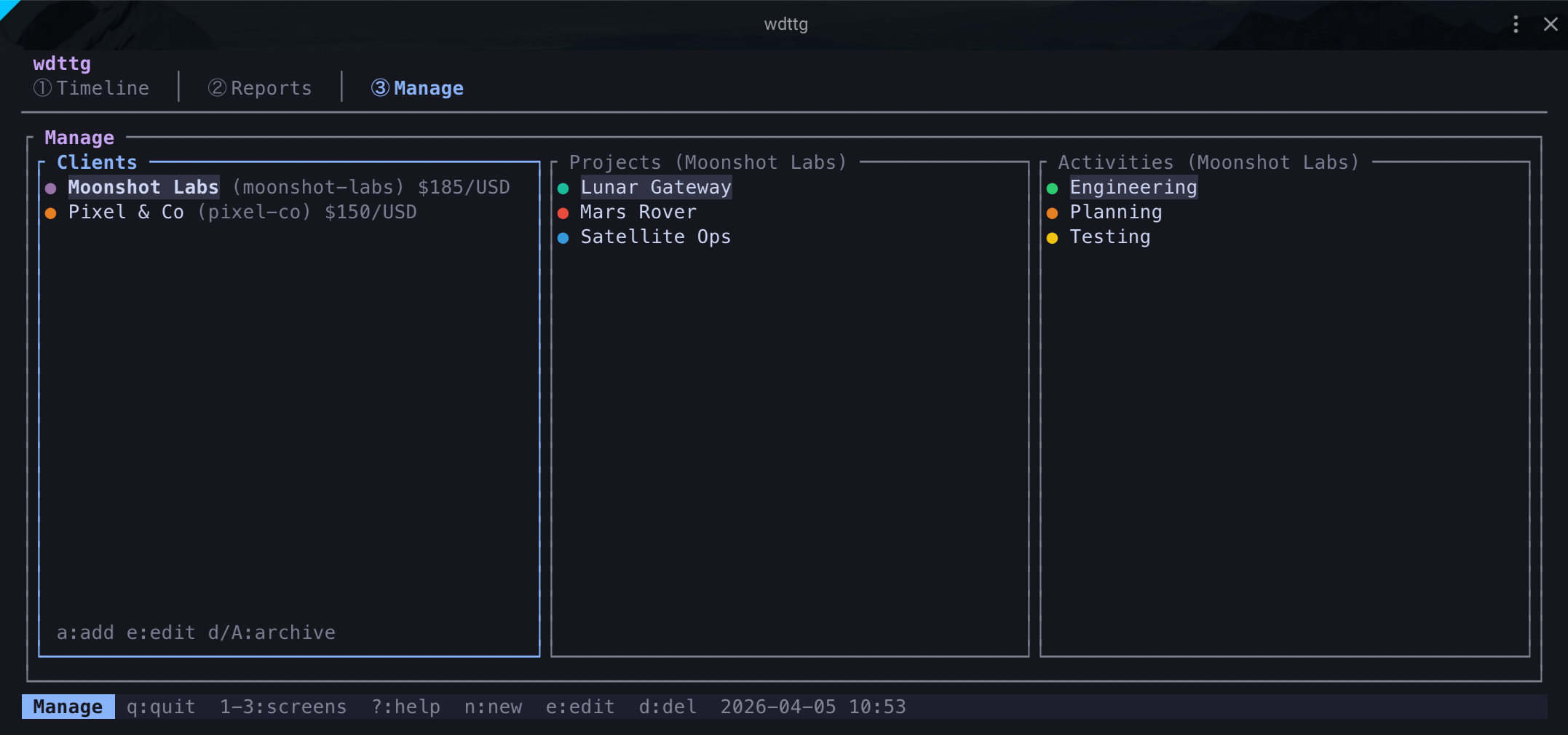The height and width of the screenshot is (735, 1568).
Task: Click q:quit in the status bar
Action: click(x=161, y=707)
